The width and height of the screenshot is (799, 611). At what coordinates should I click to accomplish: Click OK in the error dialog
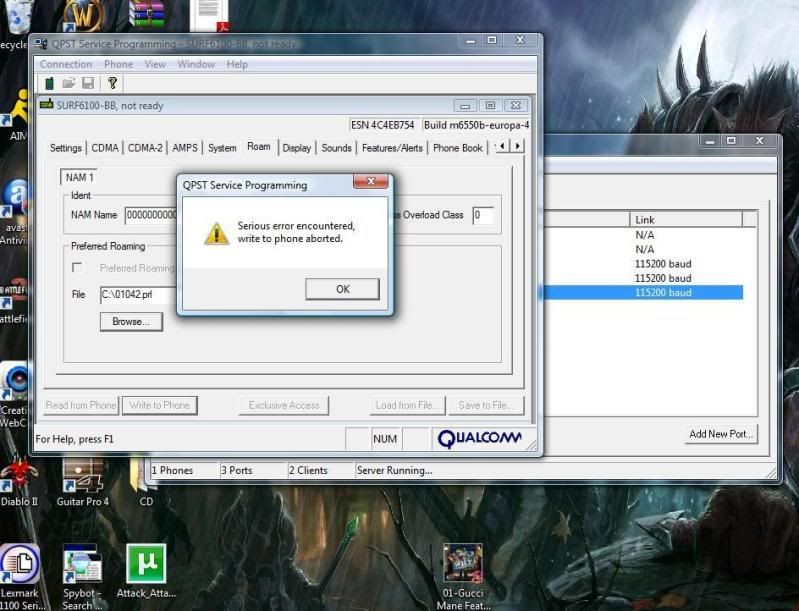[x=342, y=289]
